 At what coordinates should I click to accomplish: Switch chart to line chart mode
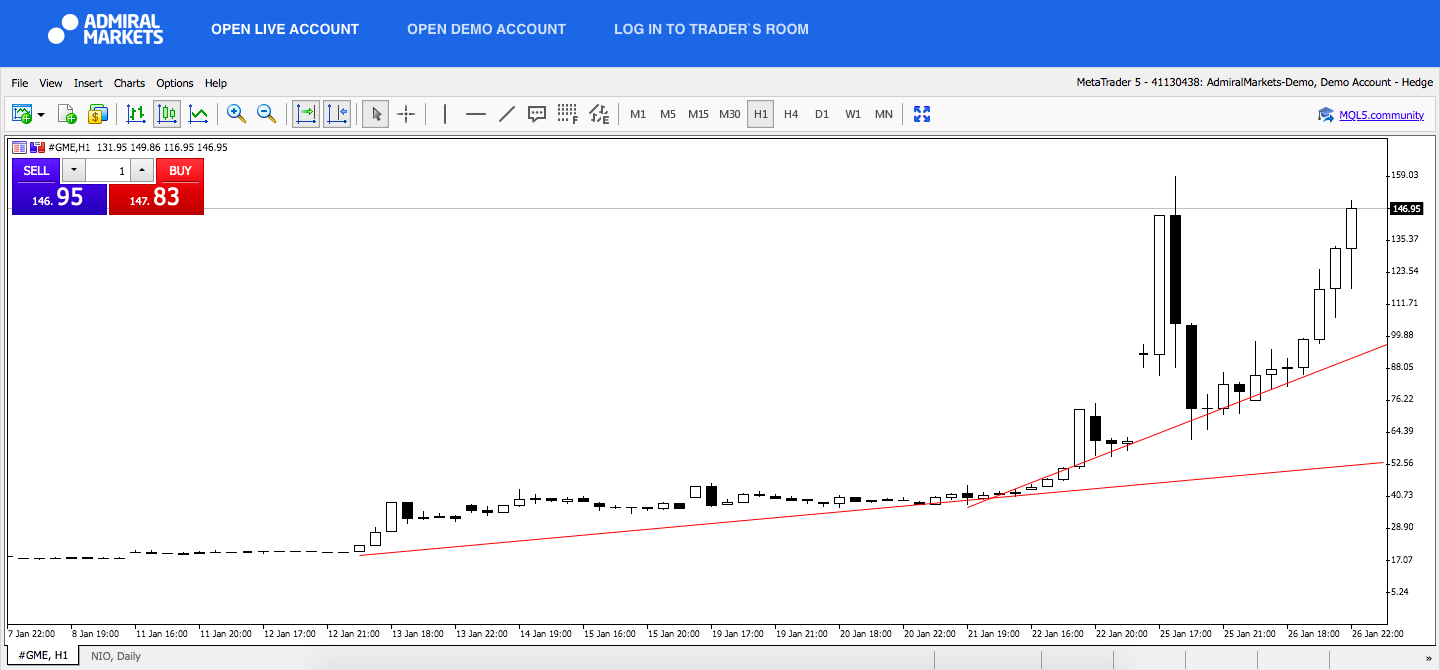tap(198, 114)
